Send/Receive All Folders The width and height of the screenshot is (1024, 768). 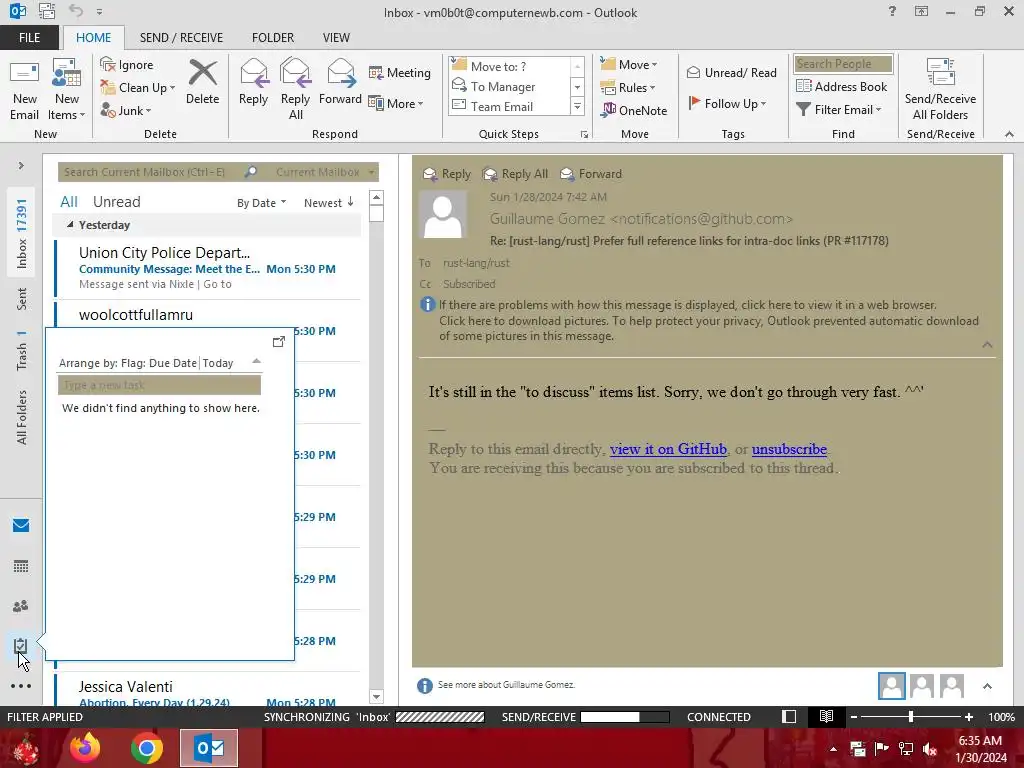[x=940, y=89]
